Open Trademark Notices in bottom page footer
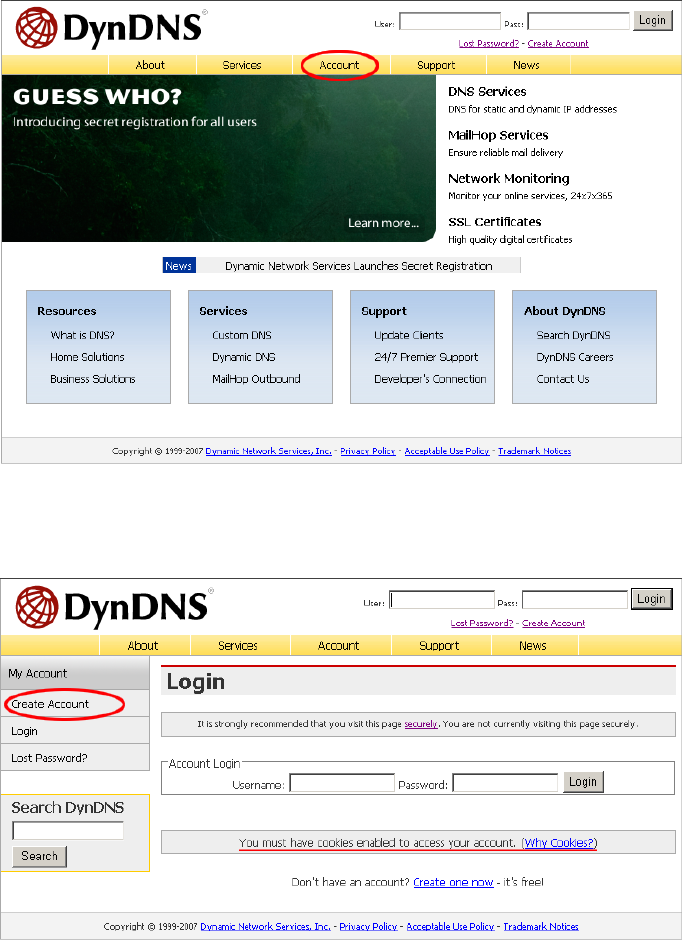 coord(541,926)
